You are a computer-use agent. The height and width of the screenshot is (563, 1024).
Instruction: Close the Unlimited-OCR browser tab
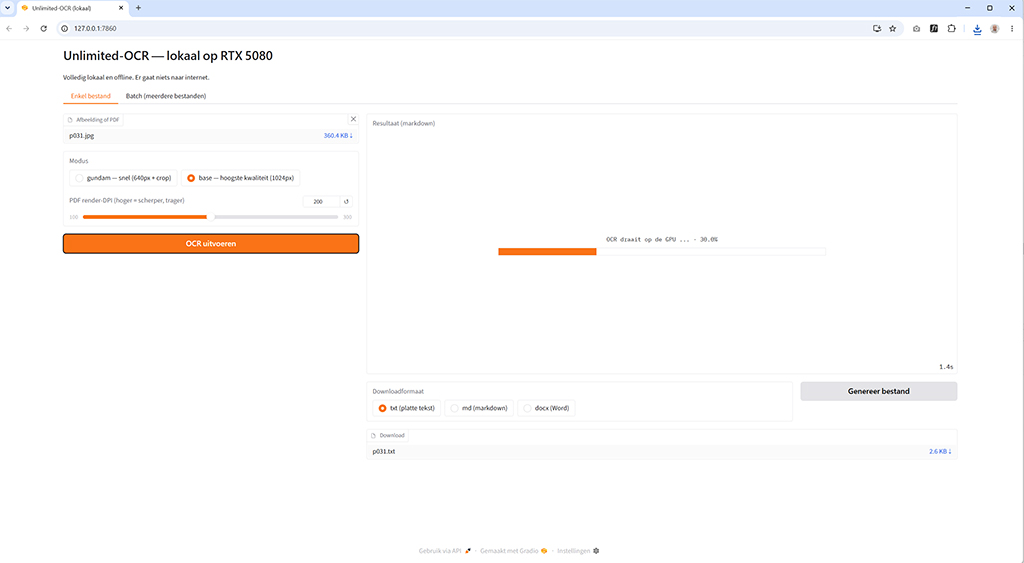click(x=121, y=8)
